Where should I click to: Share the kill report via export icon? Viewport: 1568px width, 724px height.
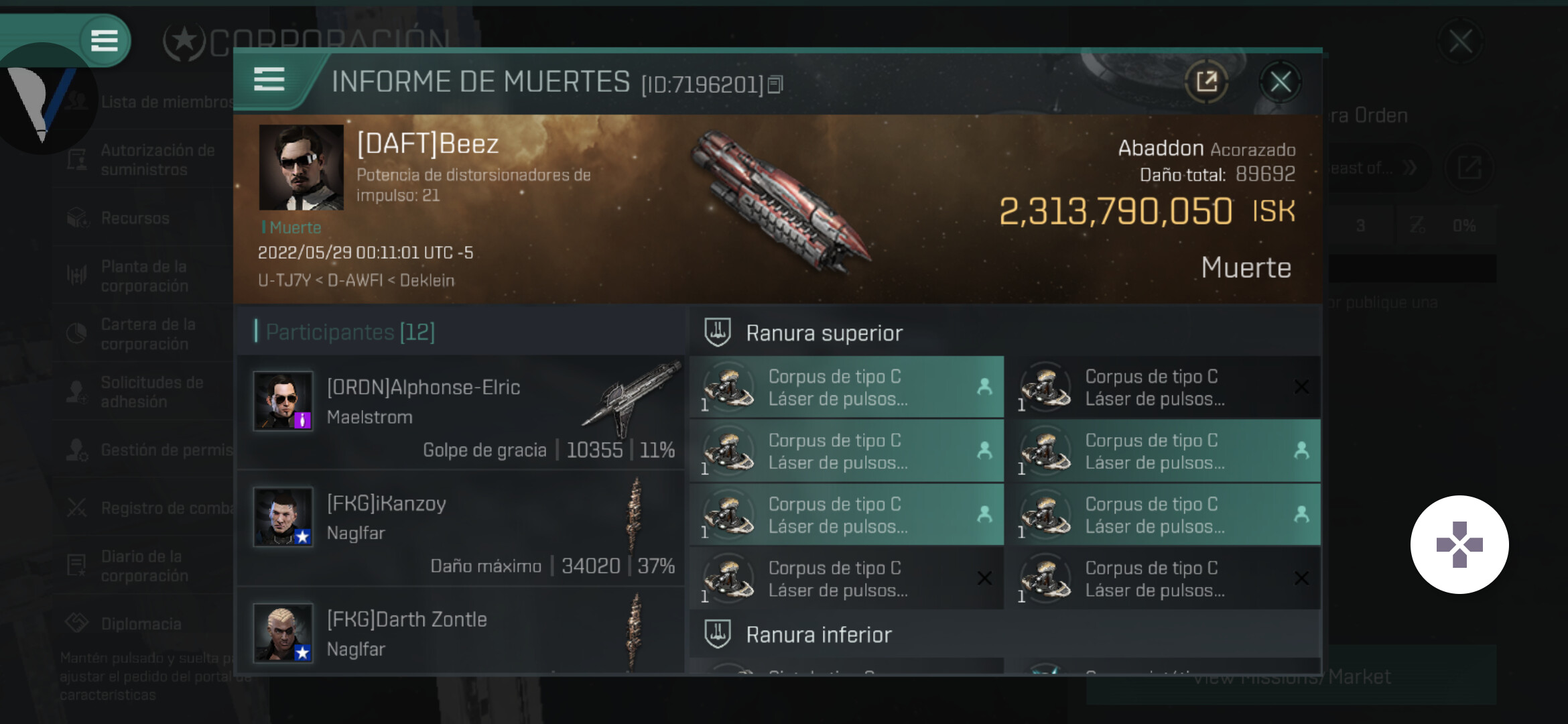pyautogui.click(x=1206, y=82)
